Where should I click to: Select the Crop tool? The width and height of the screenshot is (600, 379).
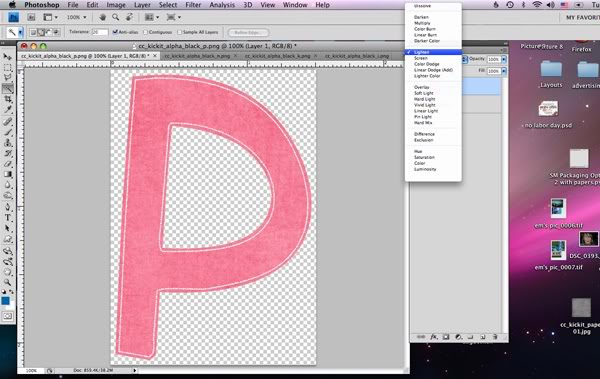7,99
